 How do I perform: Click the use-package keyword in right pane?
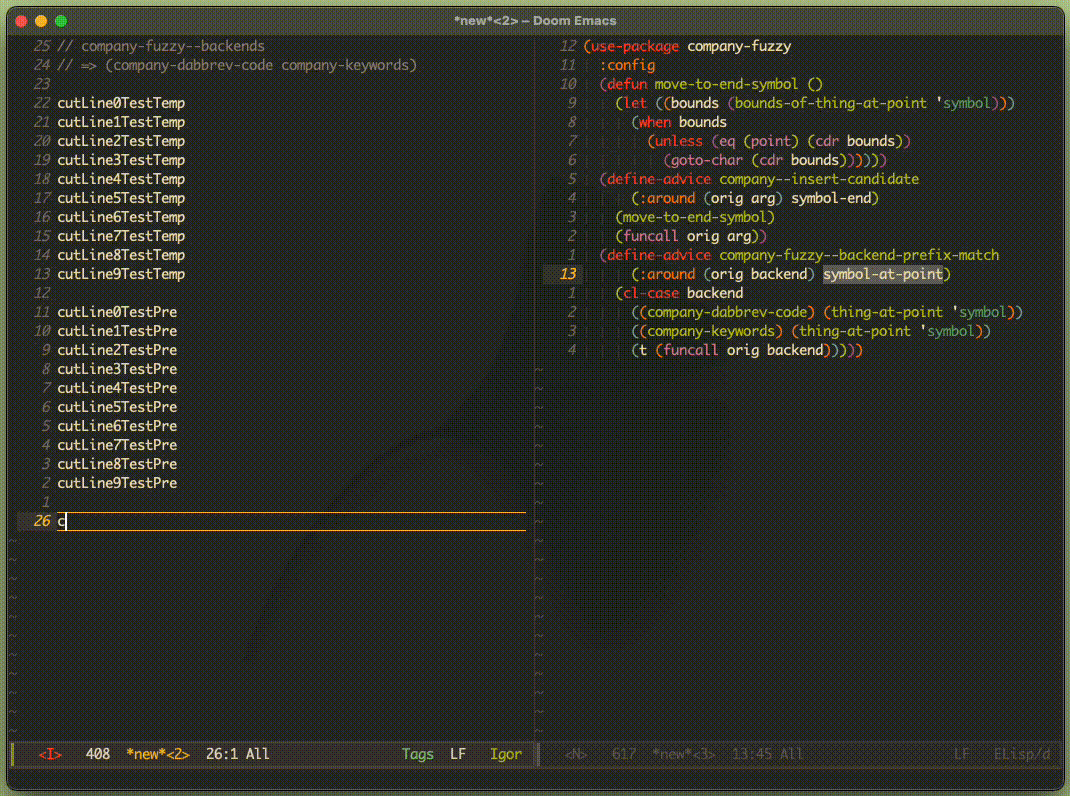[x=635, y=46]
